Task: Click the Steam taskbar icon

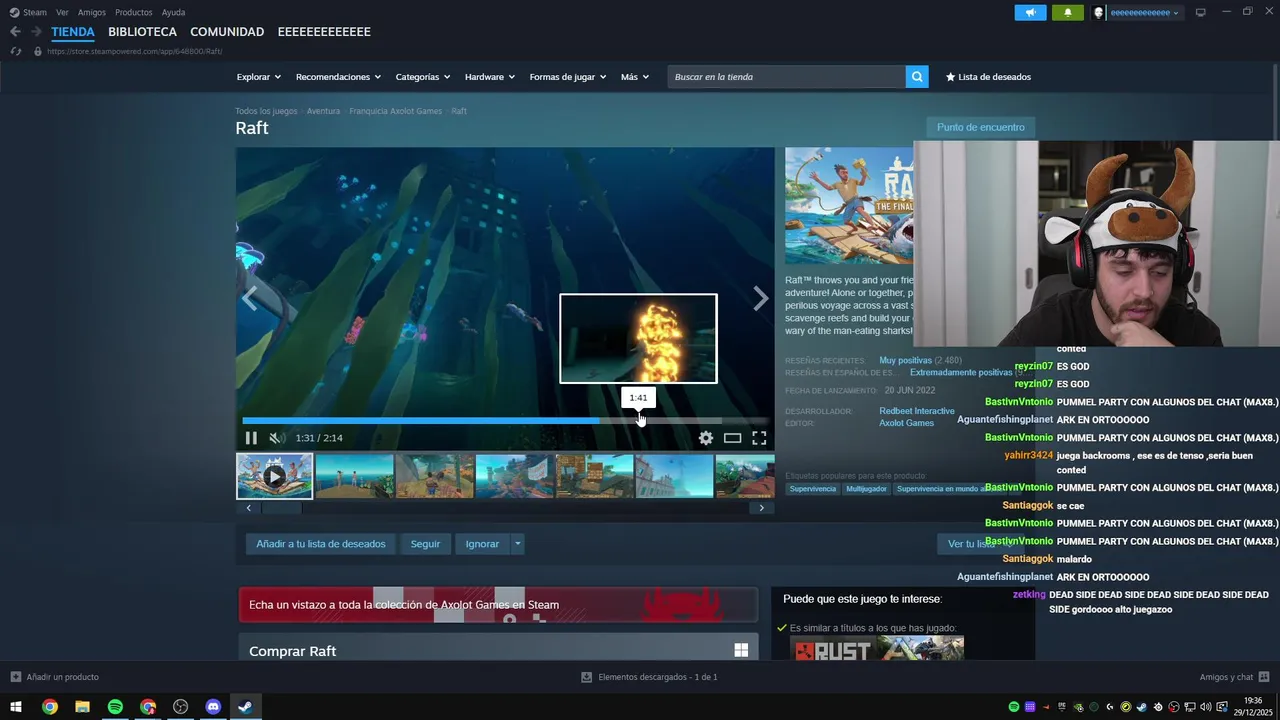Action: pos(245,707)
